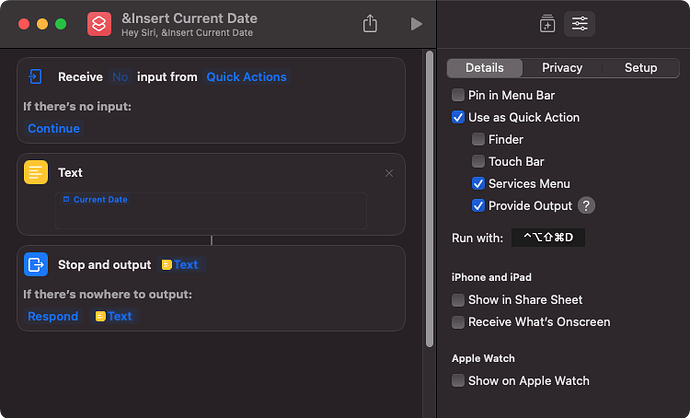This screenshot has height=418, width=690.
Task: Open the Continue no-input behavior dropdown
Action: (x=54, y=128)
